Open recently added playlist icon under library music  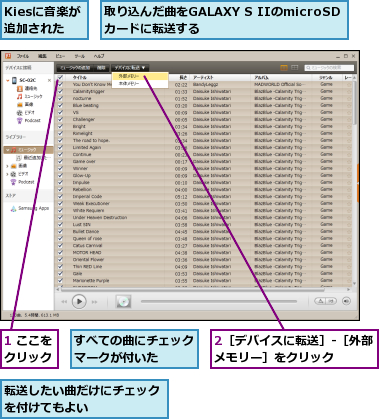point(19,158)
